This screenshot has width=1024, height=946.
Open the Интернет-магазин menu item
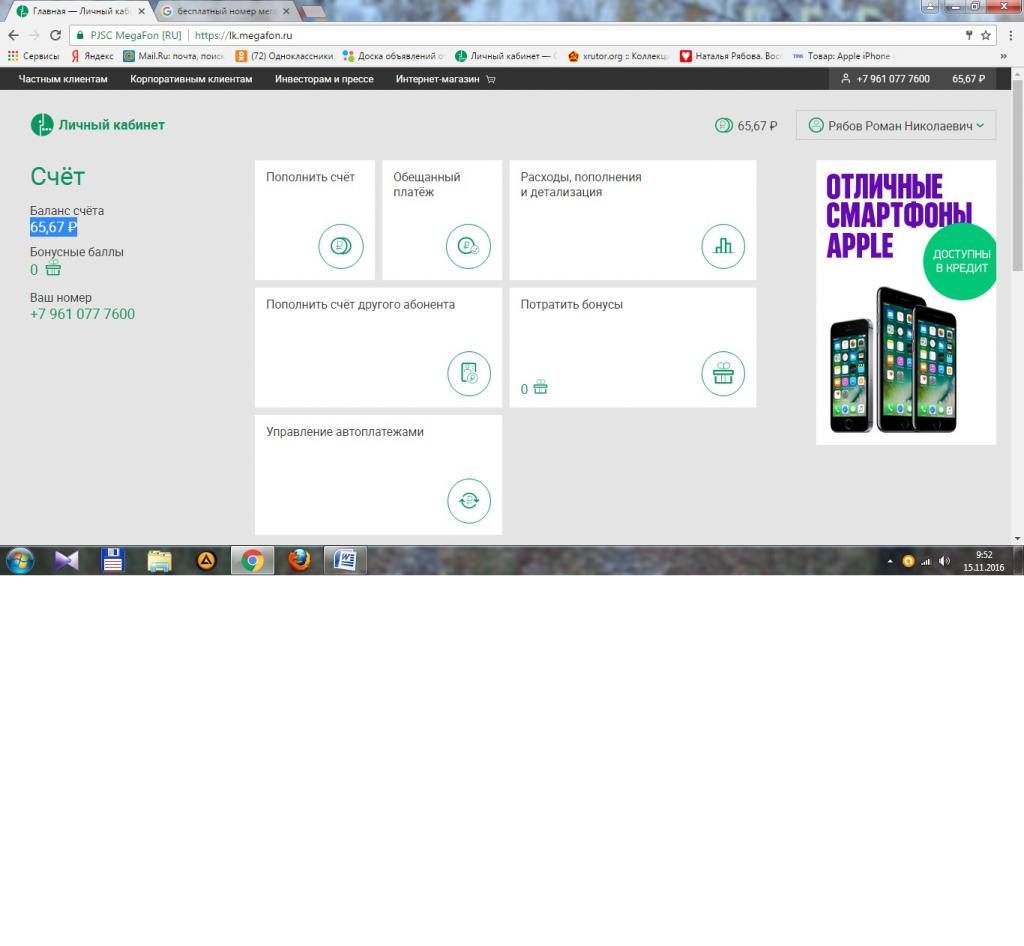click(x=438, y=79)
